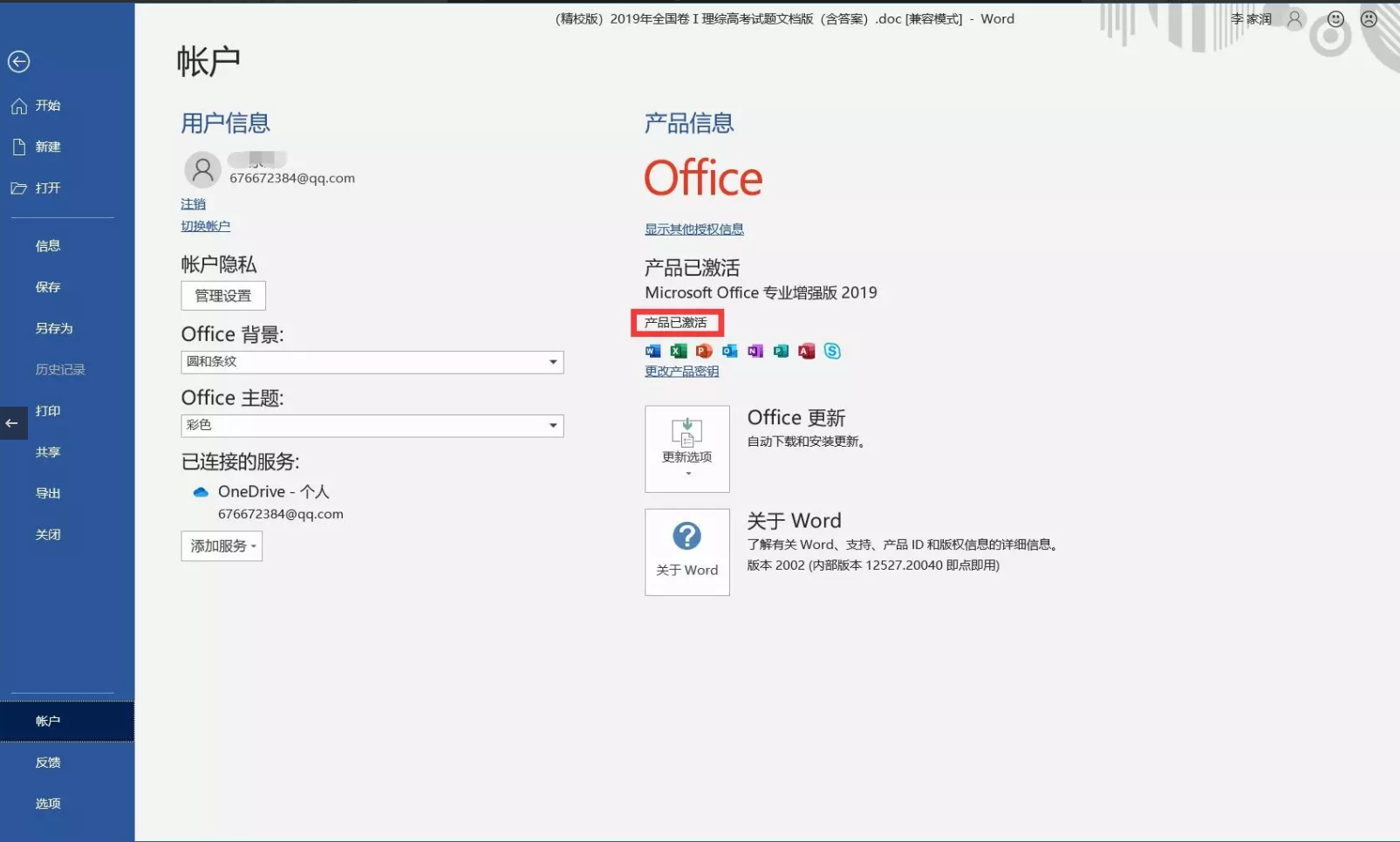Viewport: 1400px width, 842px height.
Task: Open the 添加服务 dropdown button
Action: coord(222,546)
